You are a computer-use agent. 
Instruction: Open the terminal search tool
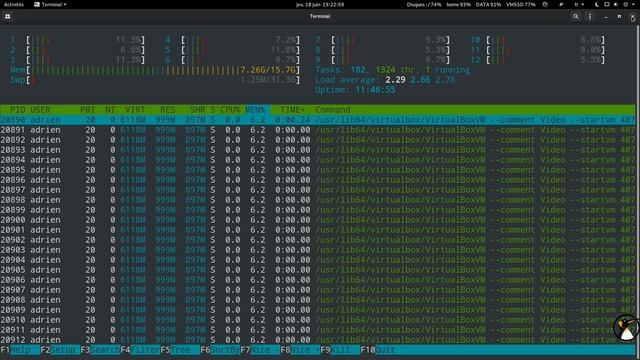[576, 17]
